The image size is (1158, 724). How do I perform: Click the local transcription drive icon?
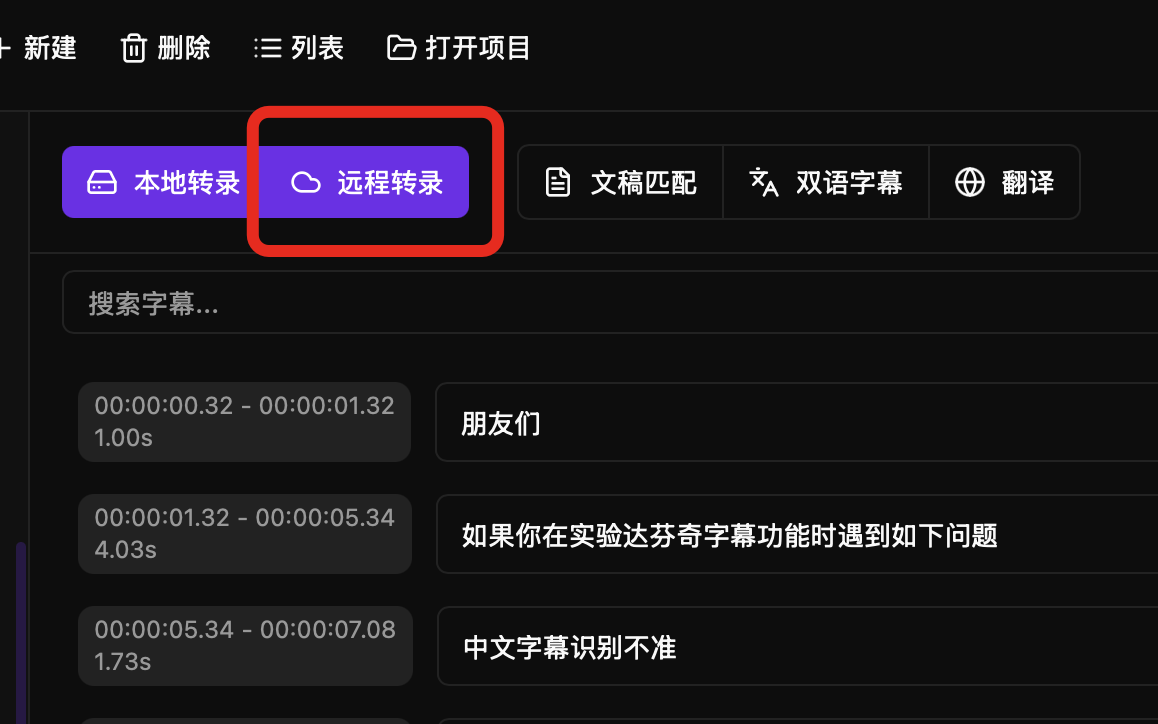click(102, 182)
